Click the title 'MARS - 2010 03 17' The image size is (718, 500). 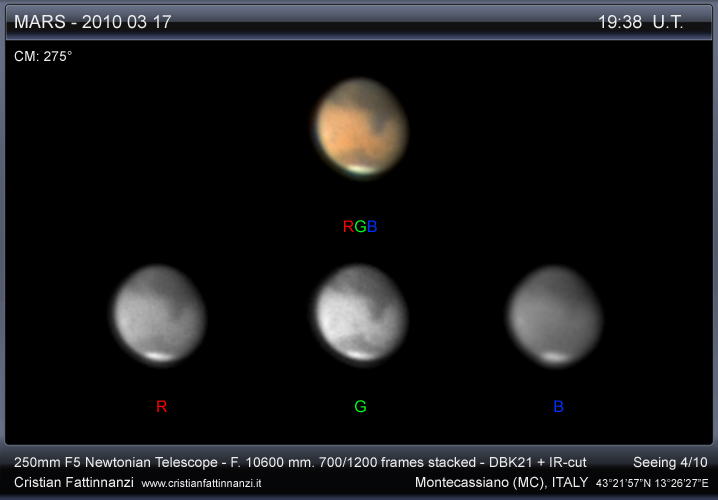92,22
